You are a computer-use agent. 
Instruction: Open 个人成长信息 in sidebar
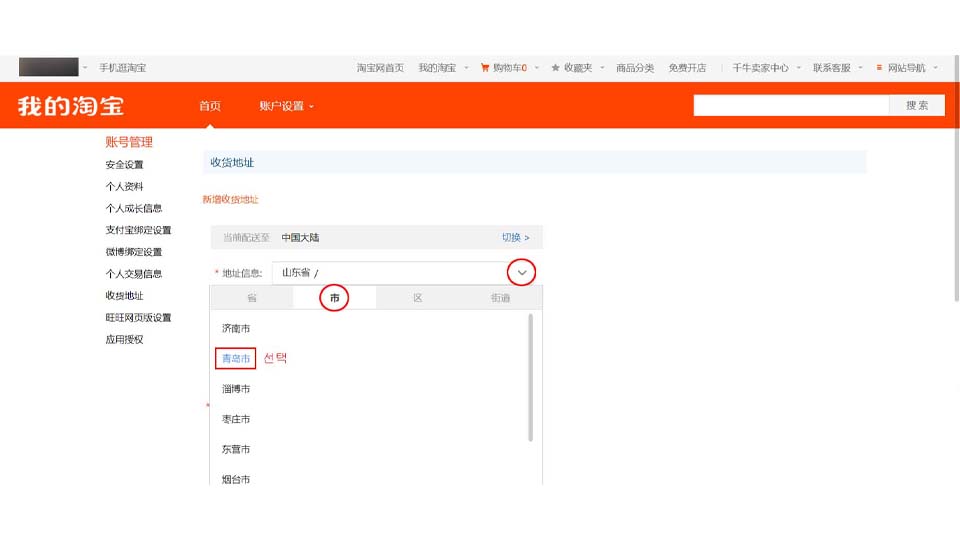point(133,208)
